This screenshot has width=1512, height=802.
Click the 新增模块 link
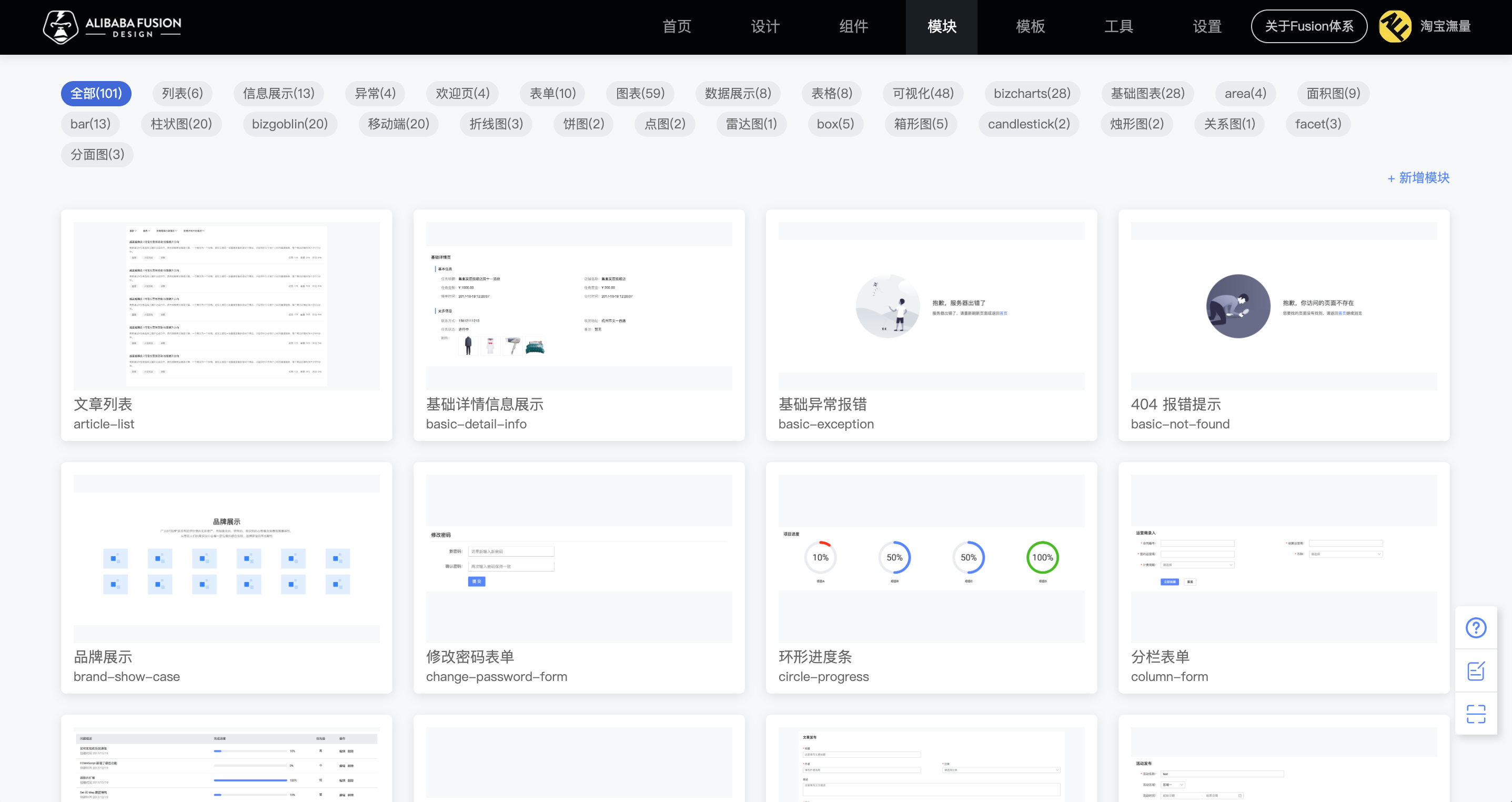(1418, 178)
